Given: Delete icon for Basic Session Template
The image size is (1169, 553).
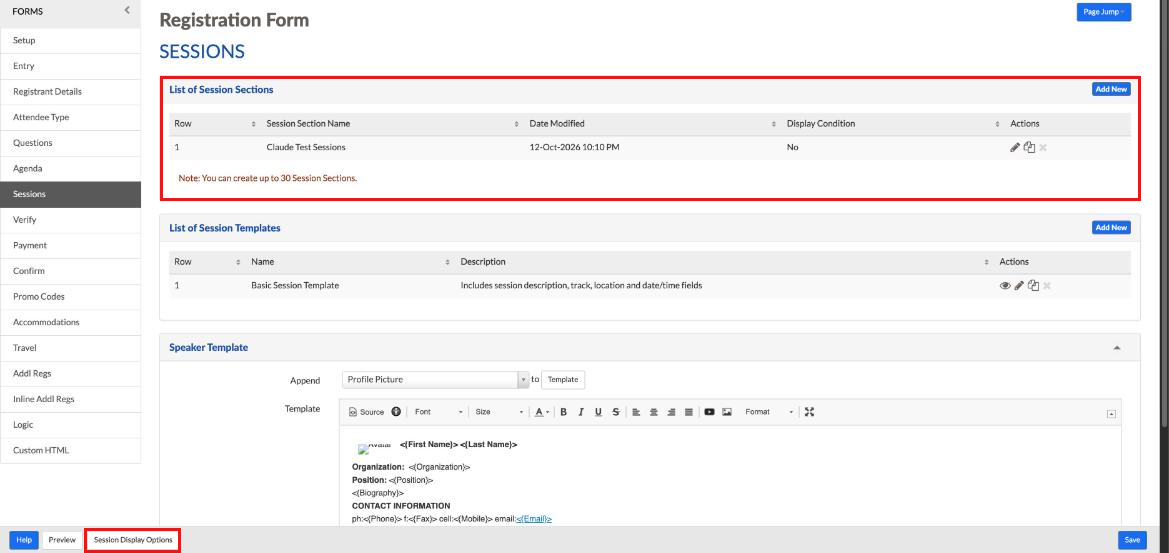Looking at the screenshot, I should [x=1047, y=285].
